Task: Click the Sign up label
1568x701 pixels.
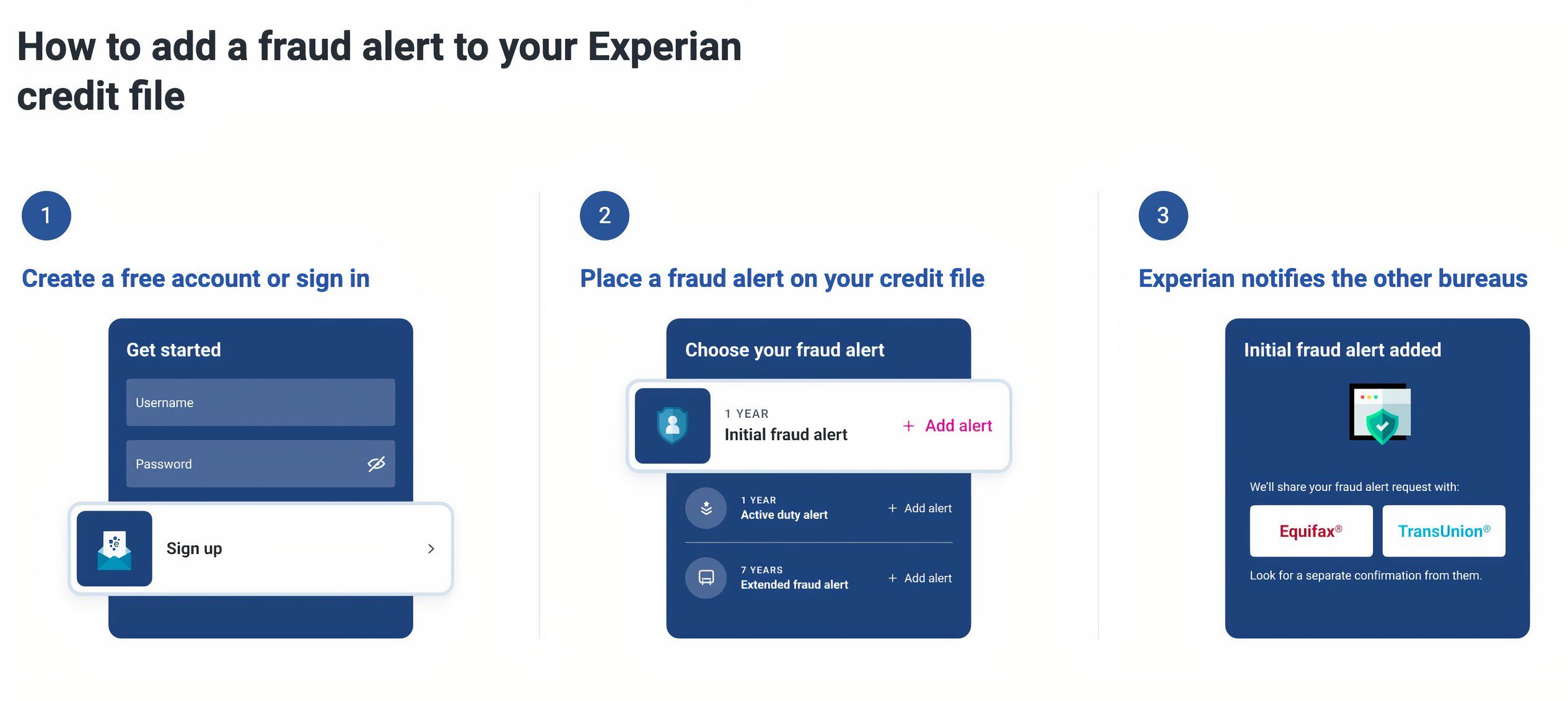Action: click(x=195, y=549)
